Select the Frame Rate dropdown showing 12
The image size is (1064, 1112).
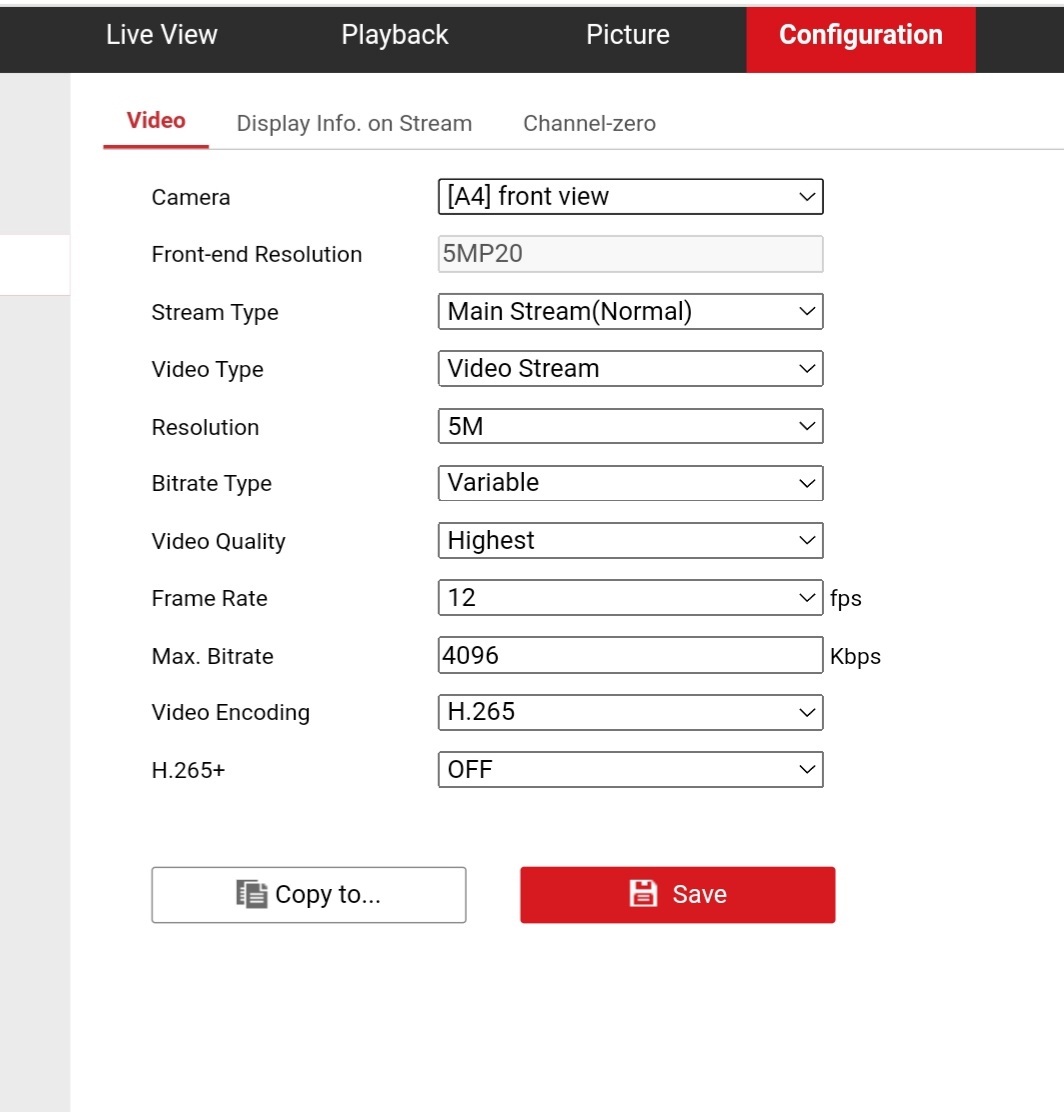[x=630, y=598]
